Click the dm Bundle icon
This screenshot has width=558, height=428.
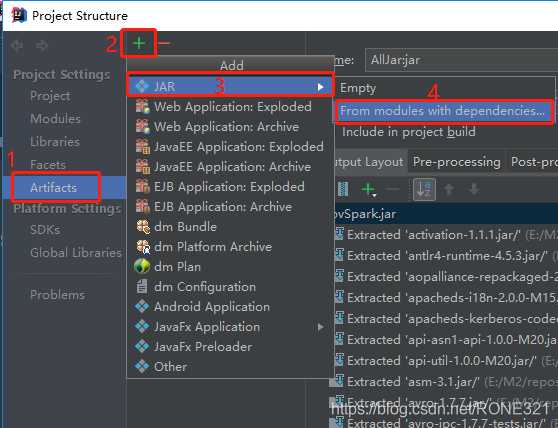pyautogui.click(x=143, y=227)
